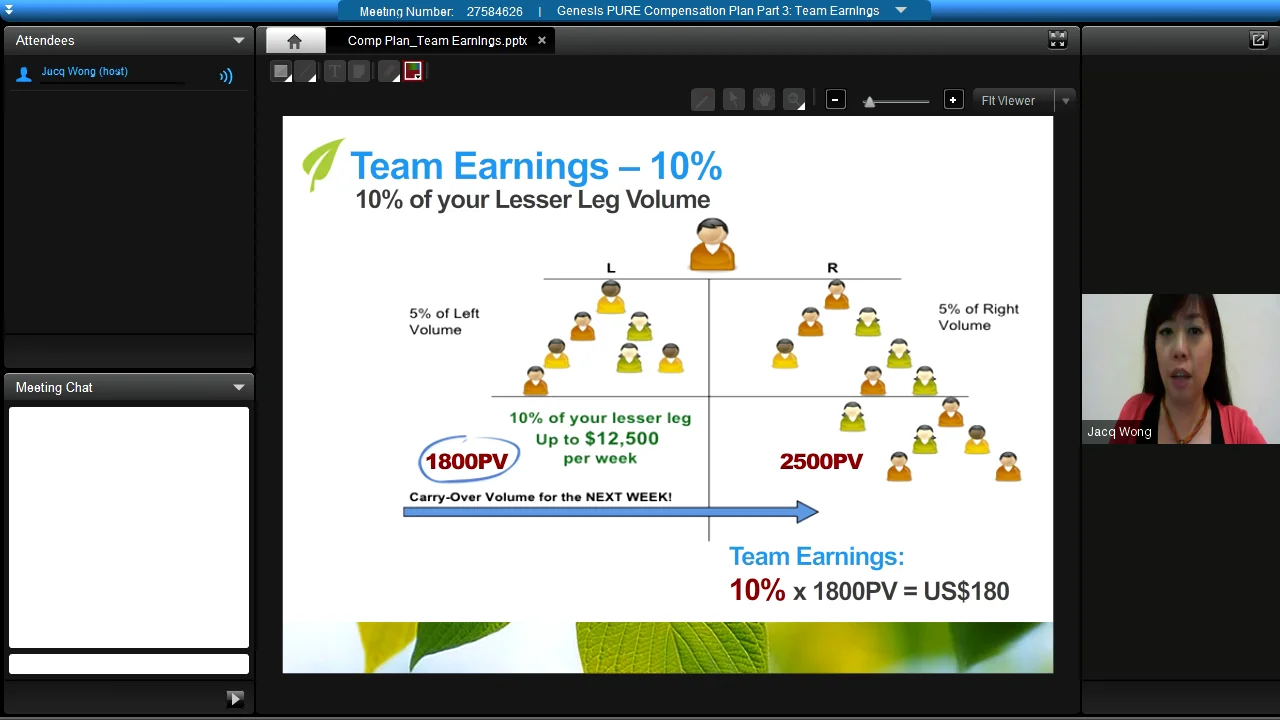The image size is (1280, 720).
Task: Click the speaker audio icon beside host
Action: click(x=226, y=75)
